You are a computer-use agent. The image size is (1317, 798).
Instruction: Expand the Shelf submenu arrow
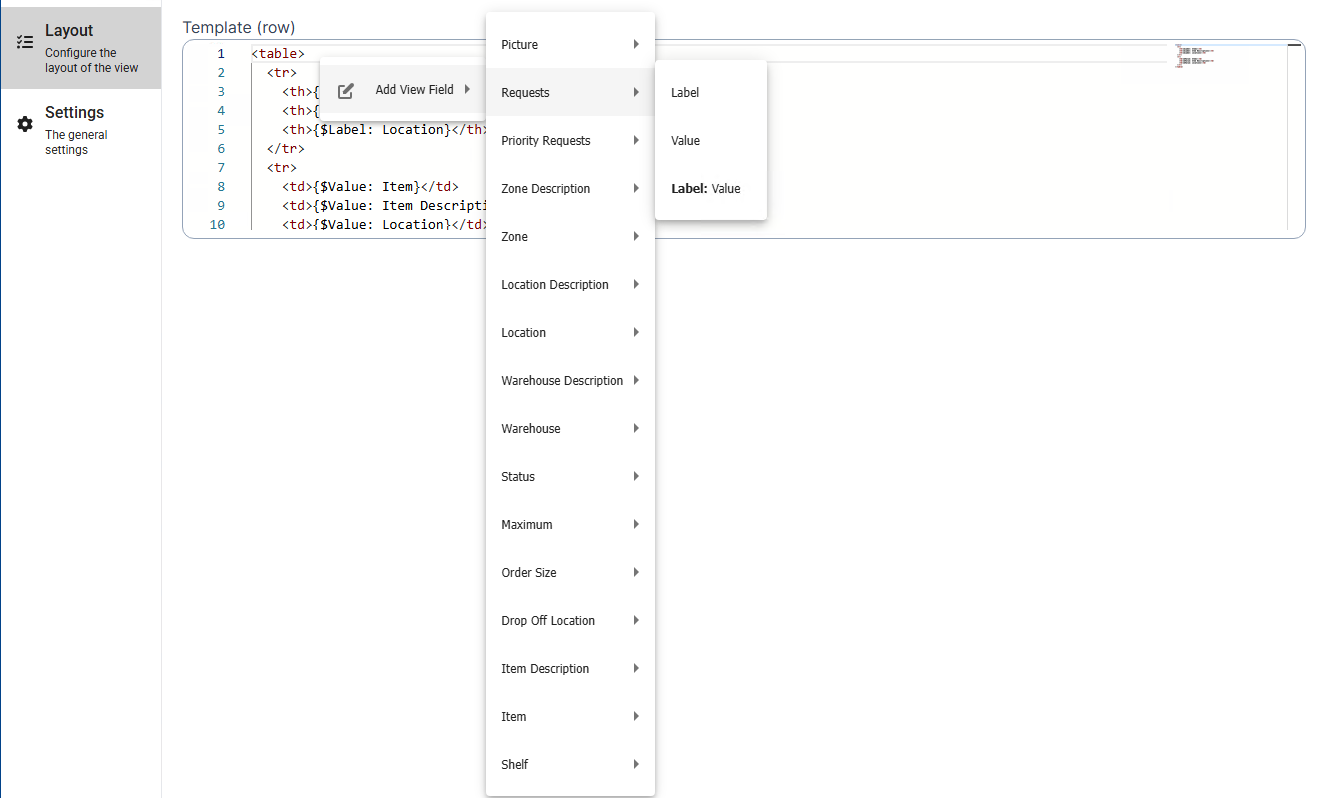click(636, 764)
